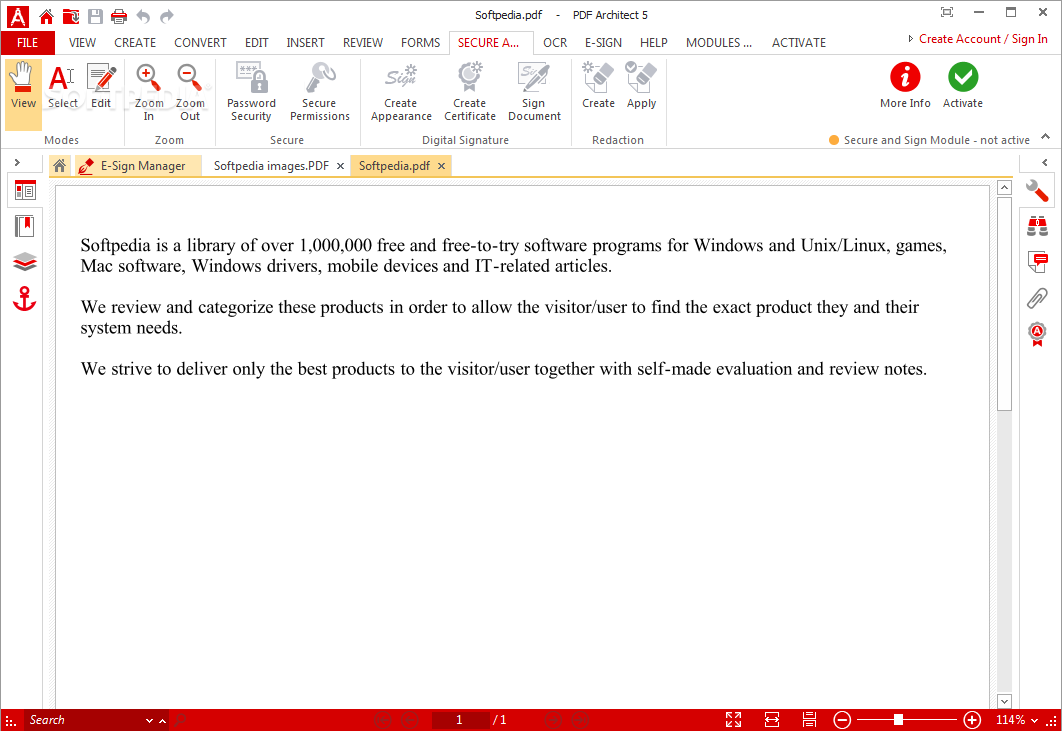Click Create Appearance for signature
The height and width of the screenshot is (731, 1062).
click(x=401, y=92)
